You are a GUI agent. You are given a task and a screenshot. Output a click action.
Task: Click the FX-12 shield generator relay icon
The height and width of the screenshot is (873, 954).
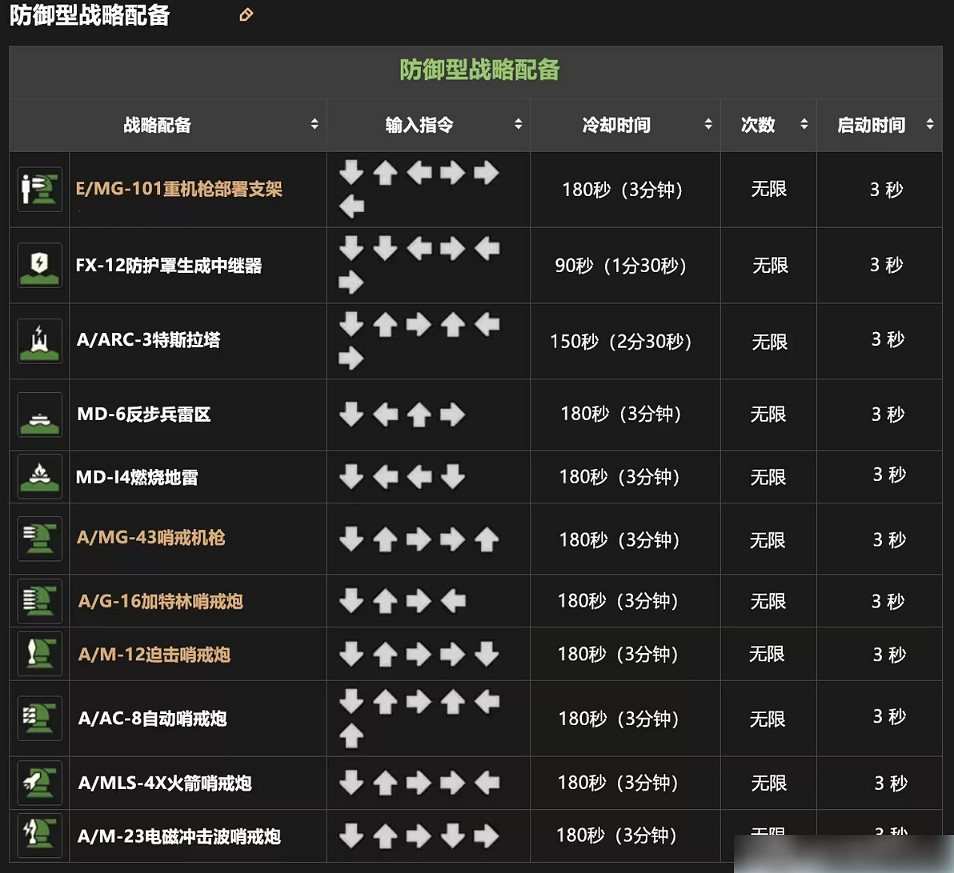coord(38,265)
